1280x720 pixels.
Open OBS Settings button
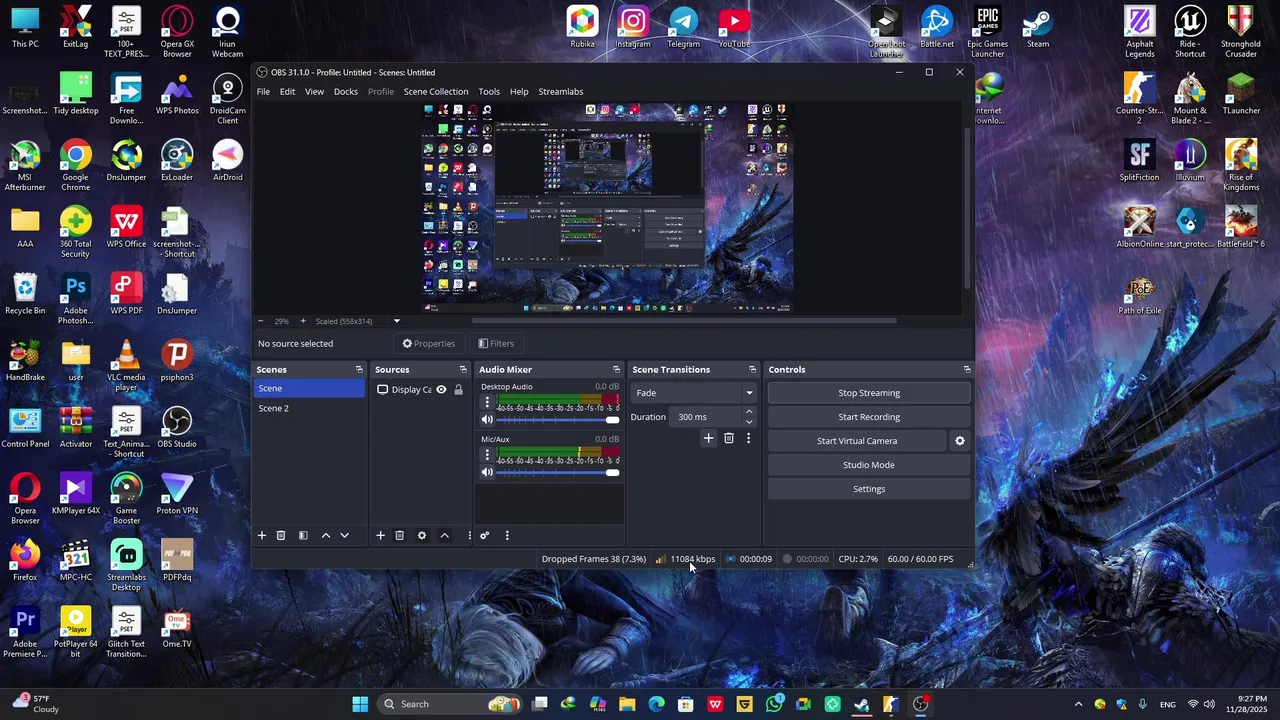click(x=869, y=489)
